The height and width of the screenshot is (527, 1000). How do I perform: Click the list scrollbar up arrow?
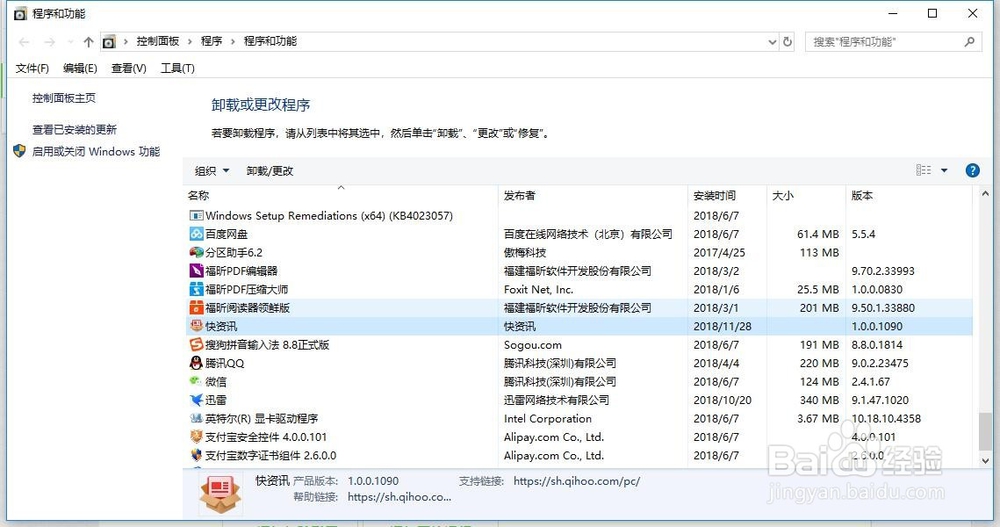[985, 193]
